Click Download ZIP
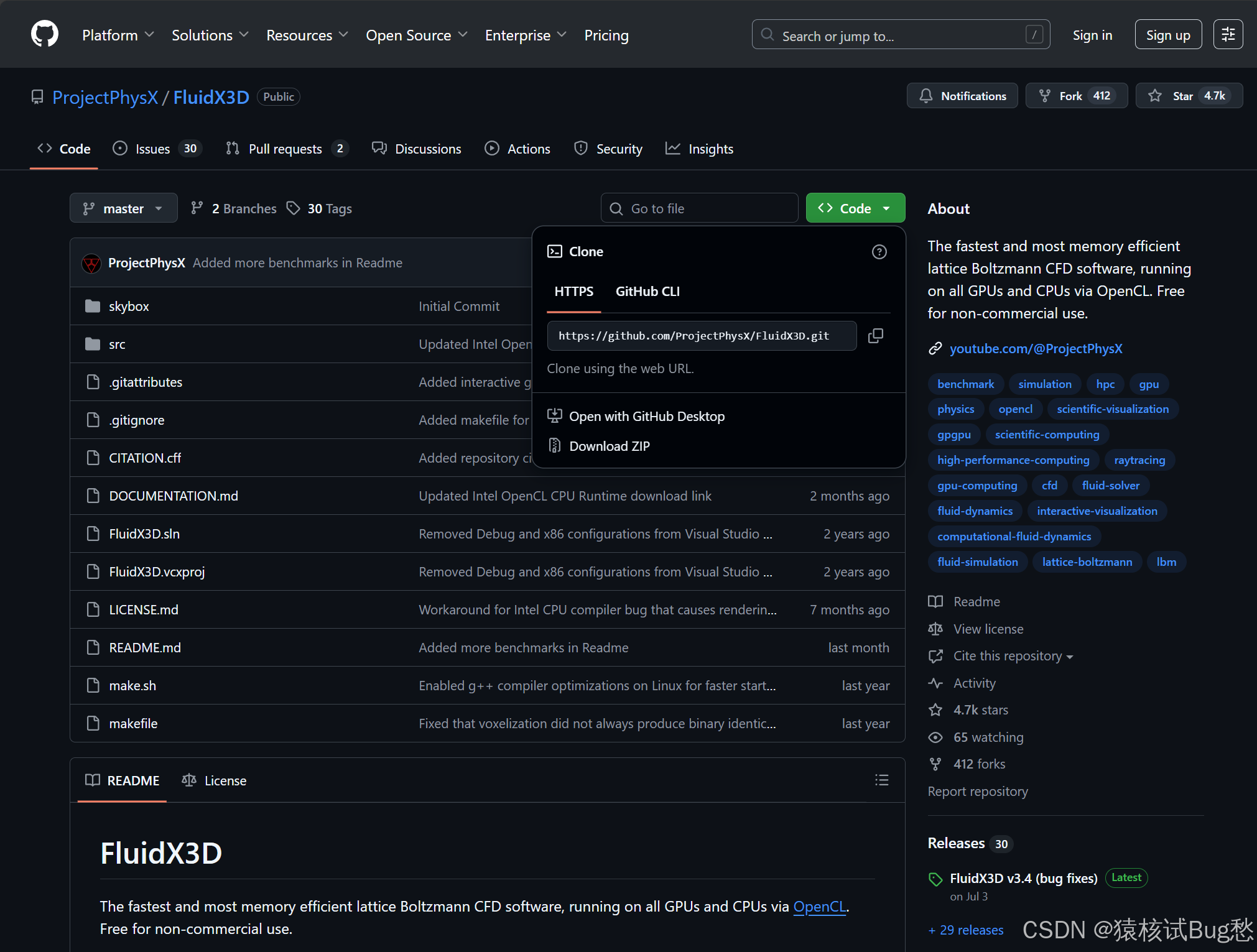The image size is (1257, 952). pos(610,446)
